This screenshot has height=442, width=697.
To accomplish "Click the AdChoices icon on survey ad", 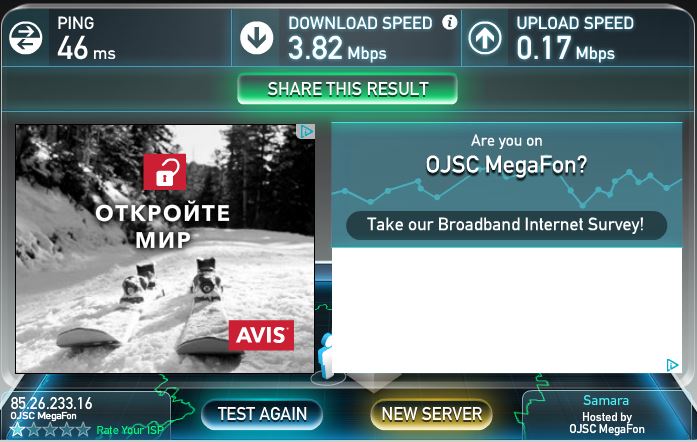I will click(672, 365).
